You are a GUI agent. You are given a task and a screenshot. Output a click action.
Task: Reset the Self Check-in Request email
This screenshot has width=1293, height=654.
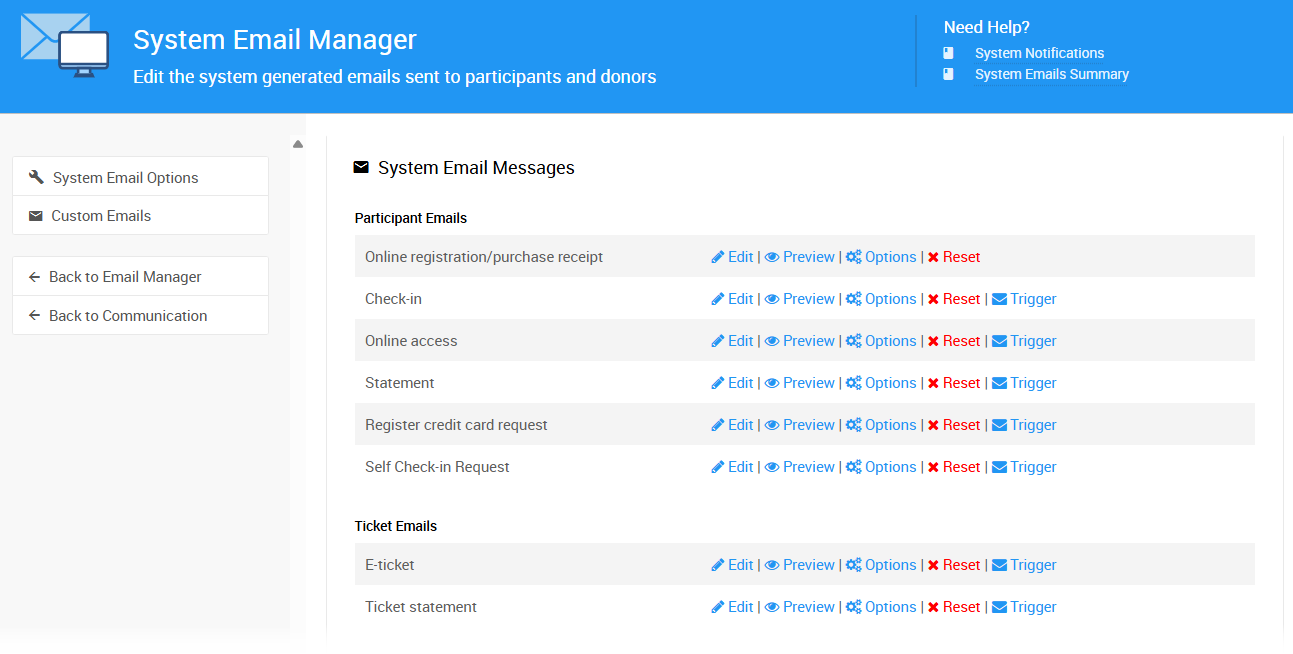coord(954,466)
